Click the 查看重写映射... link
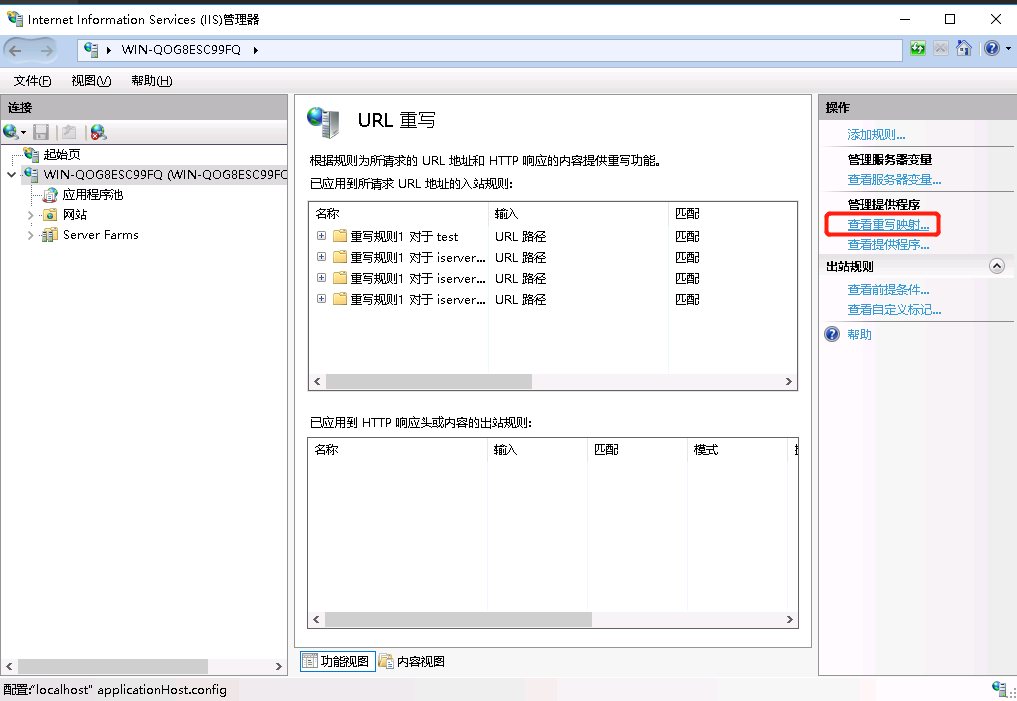Screen dimensions: 1017x701 point(888,224)
